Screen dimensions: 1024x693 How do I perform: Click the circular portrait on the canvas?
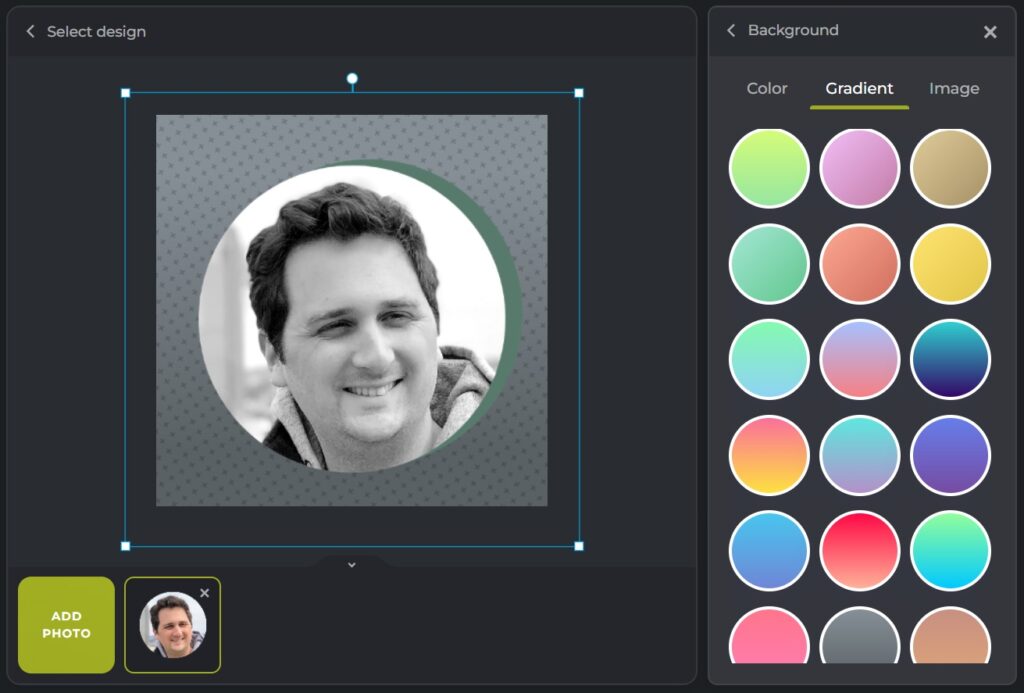pyautogui.click(x=352, y=318)
